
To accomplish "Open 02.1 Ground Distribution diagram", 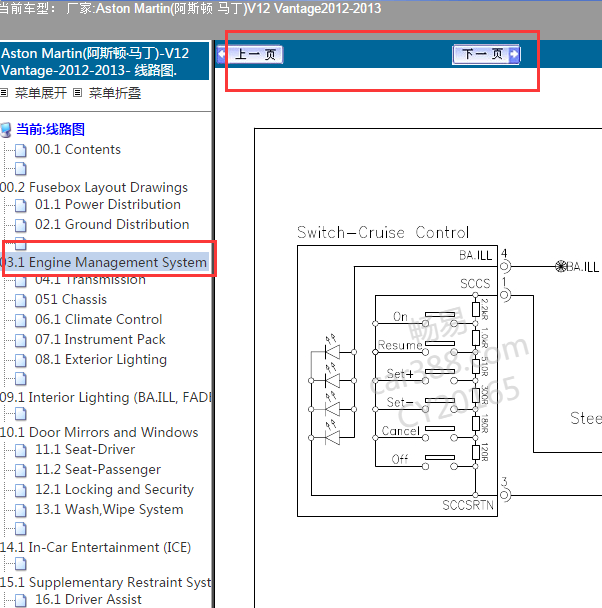I will pyautogui.click(x=112, y=224).
